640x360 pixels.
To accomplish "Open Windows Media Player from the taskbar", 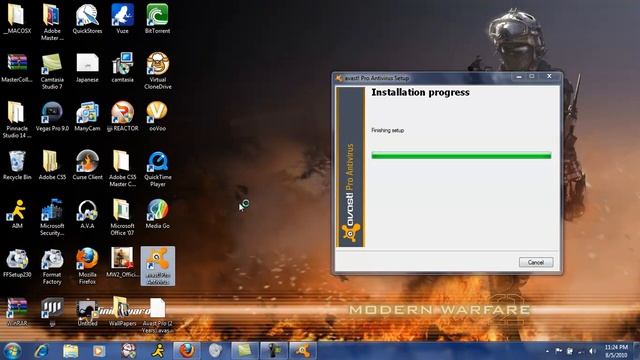I will click(99, 351).
